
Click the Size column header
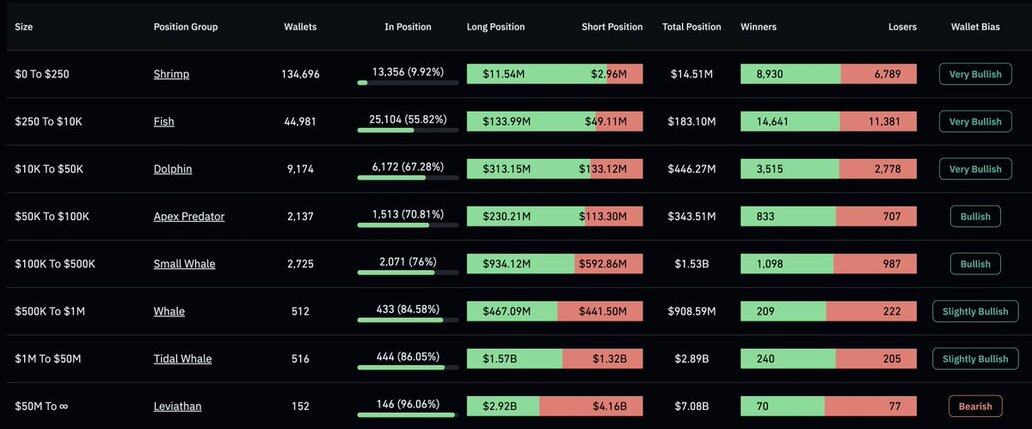coord(24,27)
